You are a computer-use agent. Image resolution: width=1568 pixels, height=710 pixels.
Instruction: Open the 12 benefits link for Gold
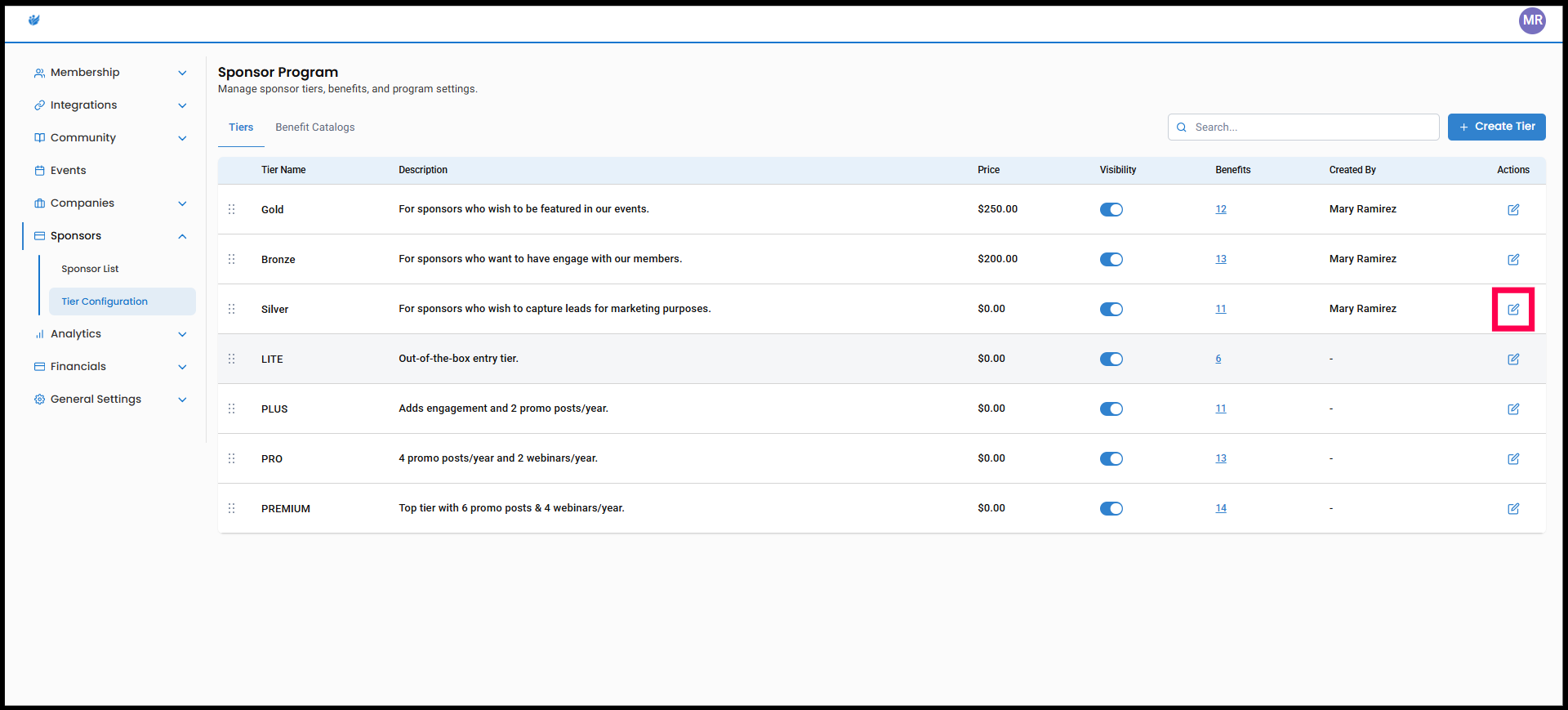[x=1220, y=210]
